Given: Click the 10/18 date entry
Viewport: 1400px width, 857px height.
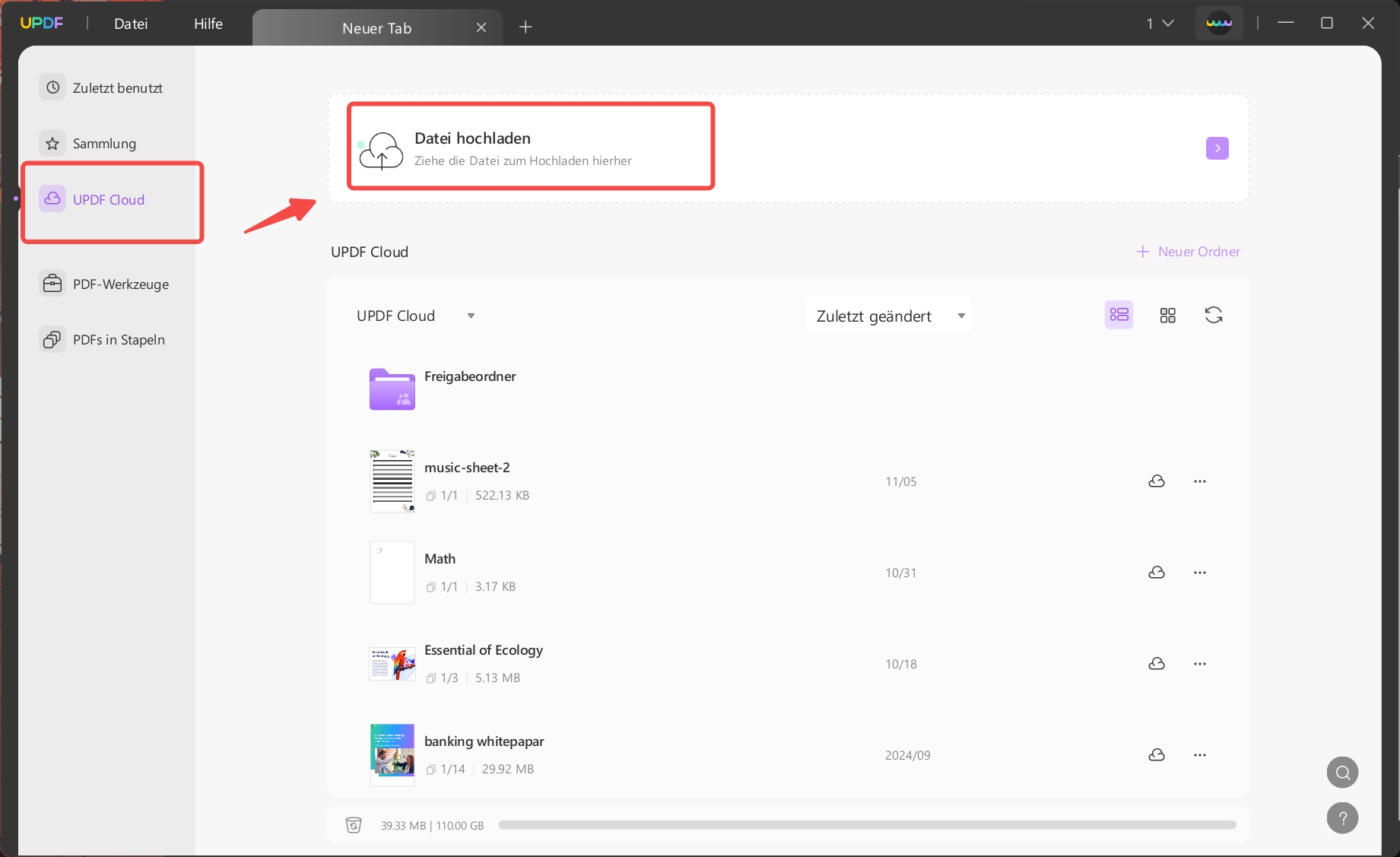Looking at the screenshot, I should (x=901, y=664).
